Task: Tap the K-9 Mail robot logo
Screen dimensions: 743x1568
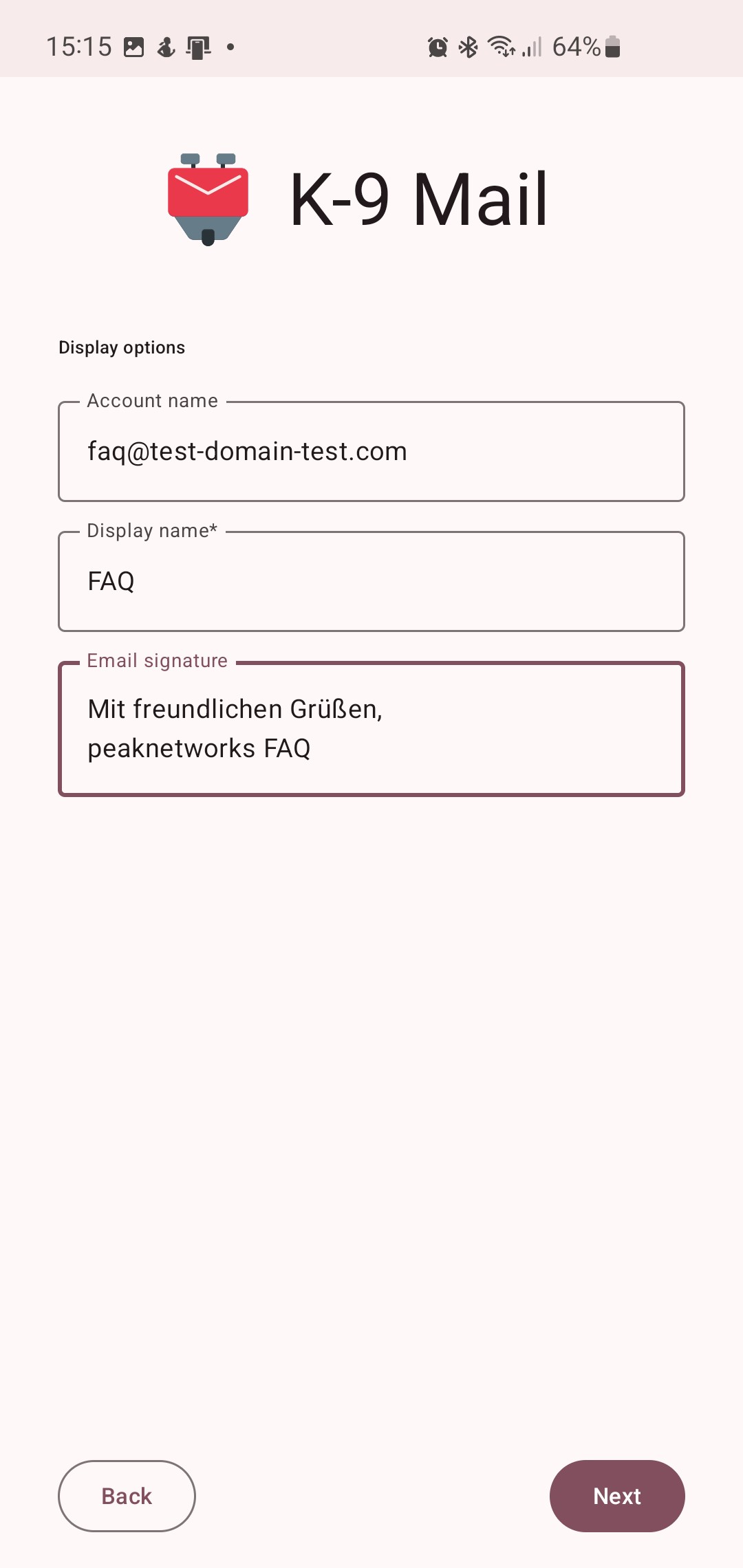Action: pyautogui.click(x=208, y=199)
